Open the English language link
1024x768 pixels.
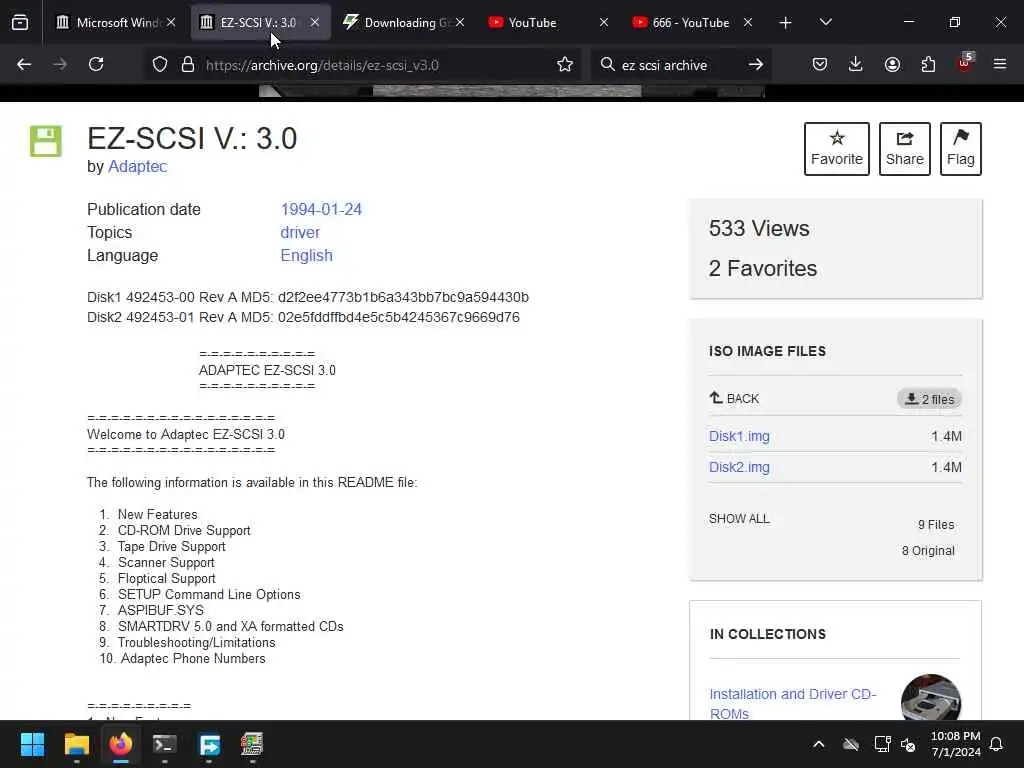306,255
